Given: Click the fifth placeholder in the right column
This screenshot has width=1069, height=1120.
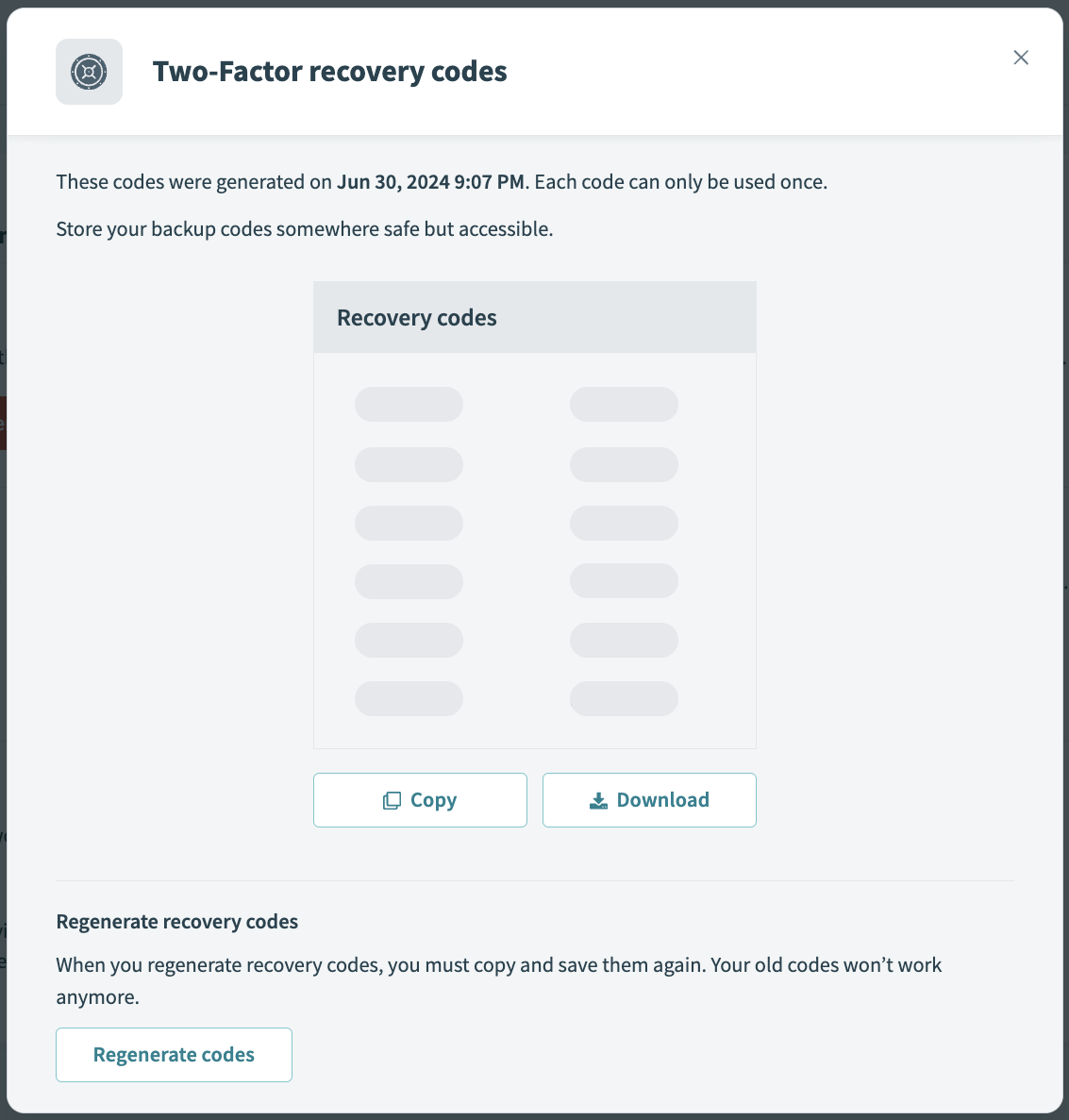Looking at the screenshot, I should coord(624,640).
